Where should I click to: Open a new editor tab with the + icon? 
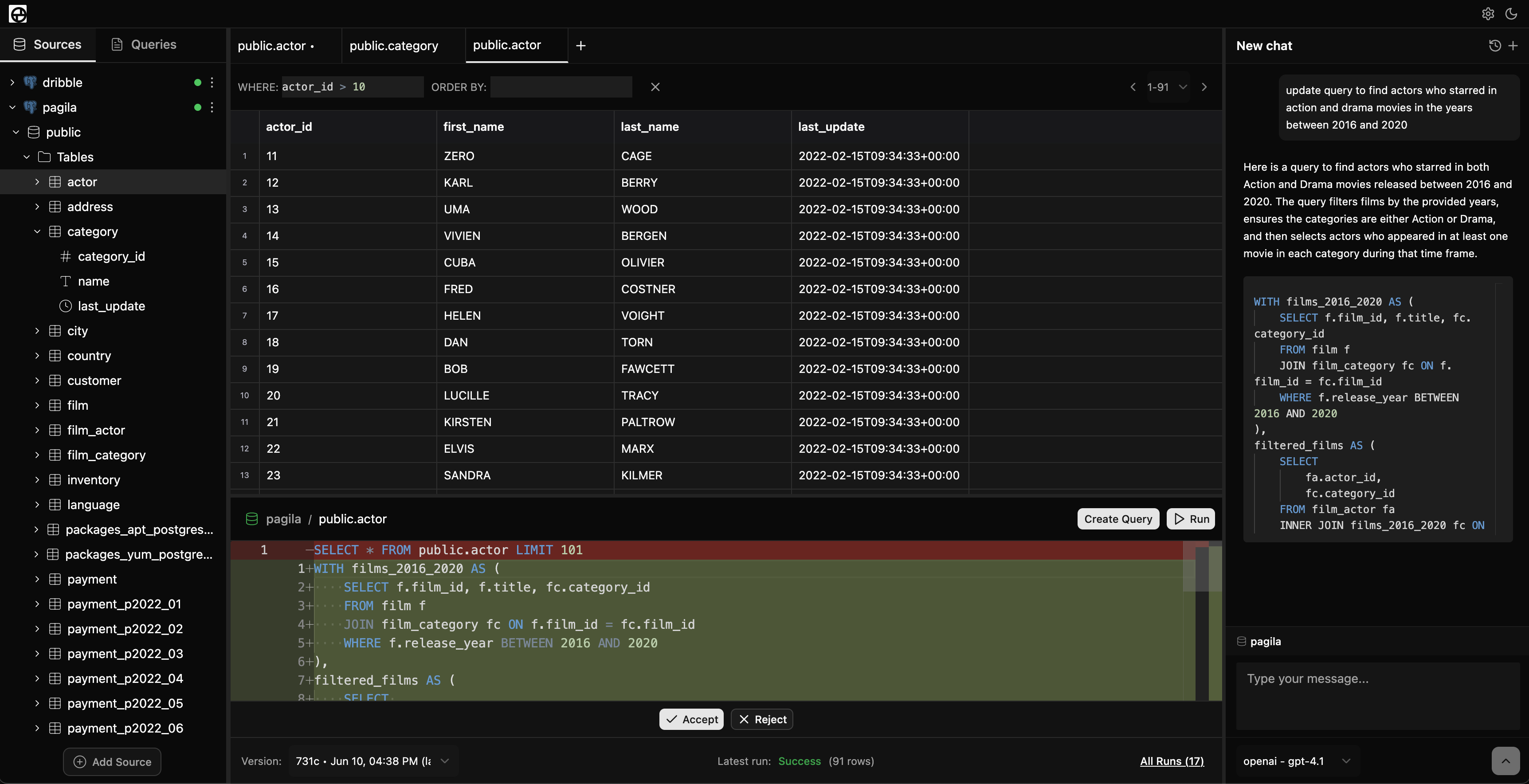[580, 45]
